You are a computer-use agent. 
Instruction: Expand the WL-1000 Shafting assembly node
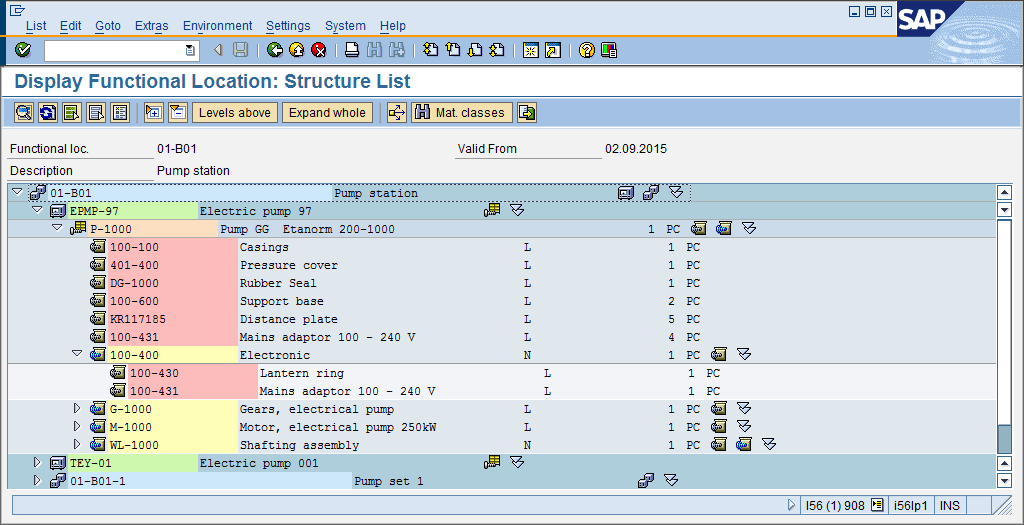coord(77,444)
